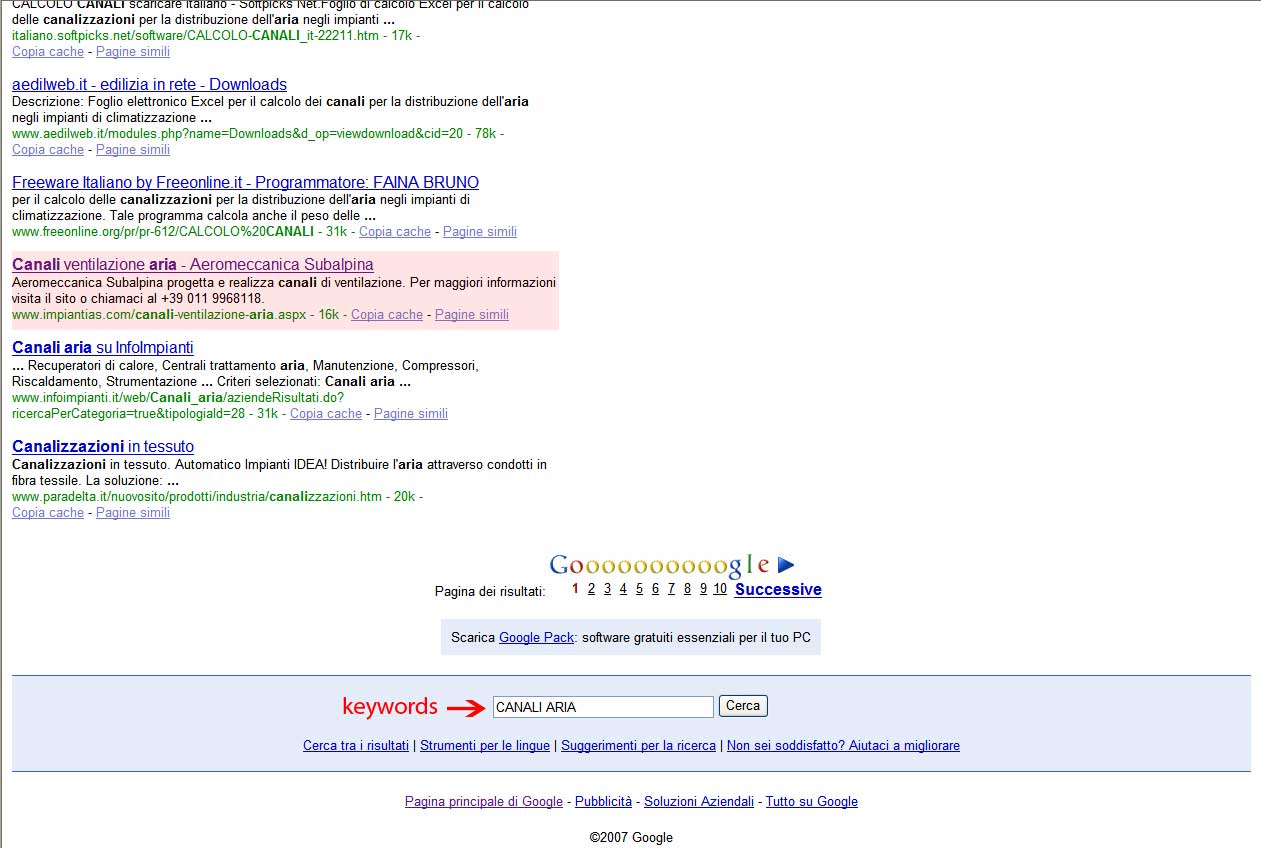This screenshot has height=848, width=1261.
Task: Click the Google Pack download link
Action: click(x=536, y=638)
